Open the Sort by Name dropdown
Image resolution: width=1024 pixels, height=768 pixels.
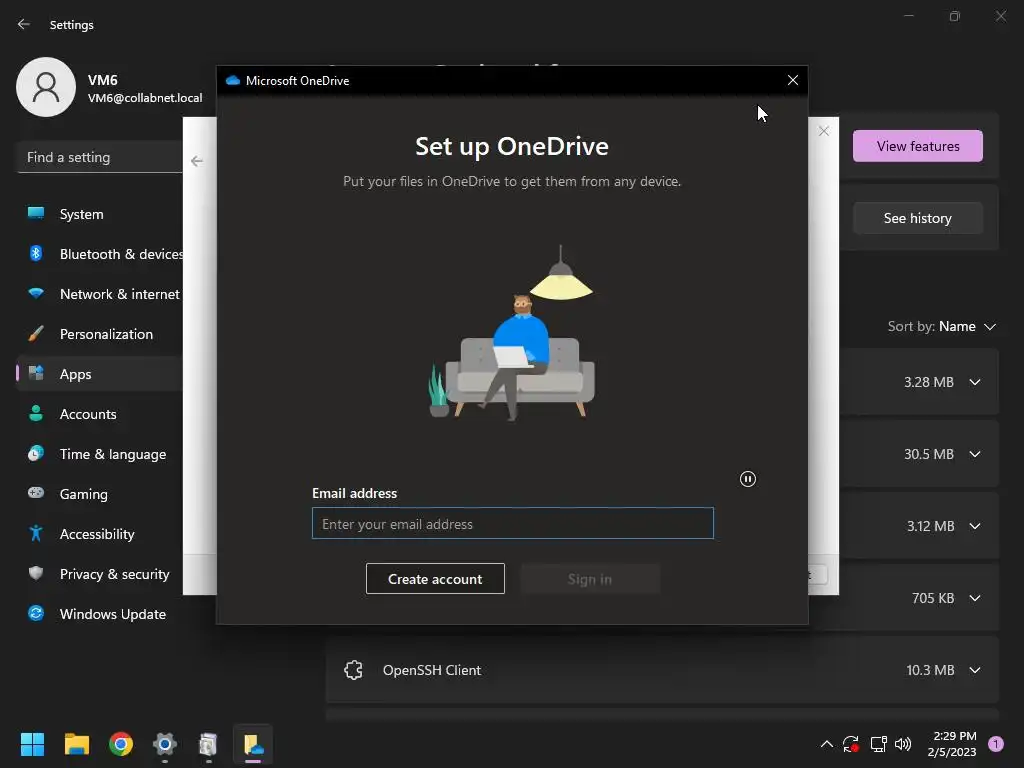[x=942, y=326]
